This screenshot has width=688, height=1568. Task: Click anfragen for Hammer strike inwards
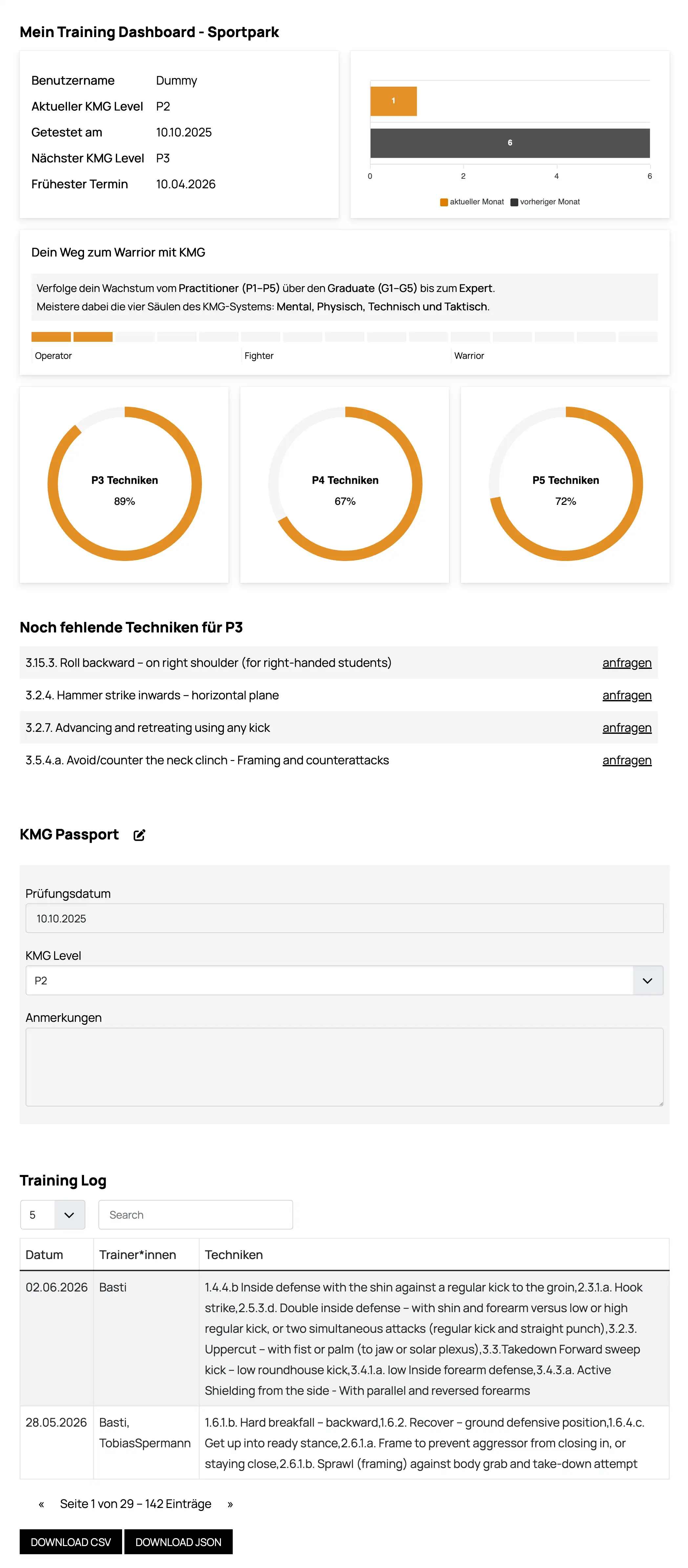click(627, 695)
